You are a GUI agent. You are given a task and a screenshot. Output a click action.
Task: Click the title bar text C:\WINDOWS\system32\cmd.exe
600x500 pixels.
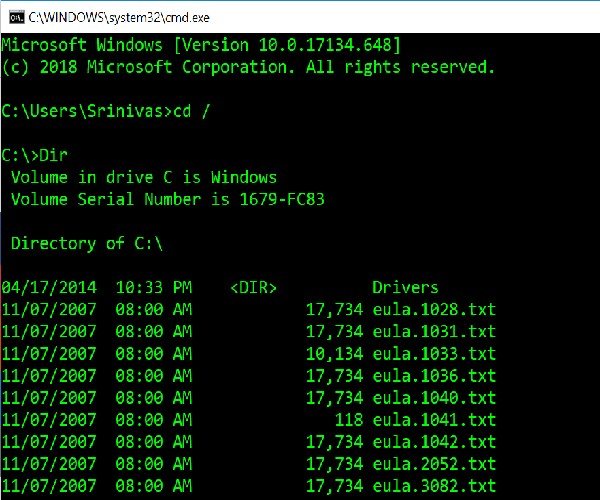coord(119,18)
